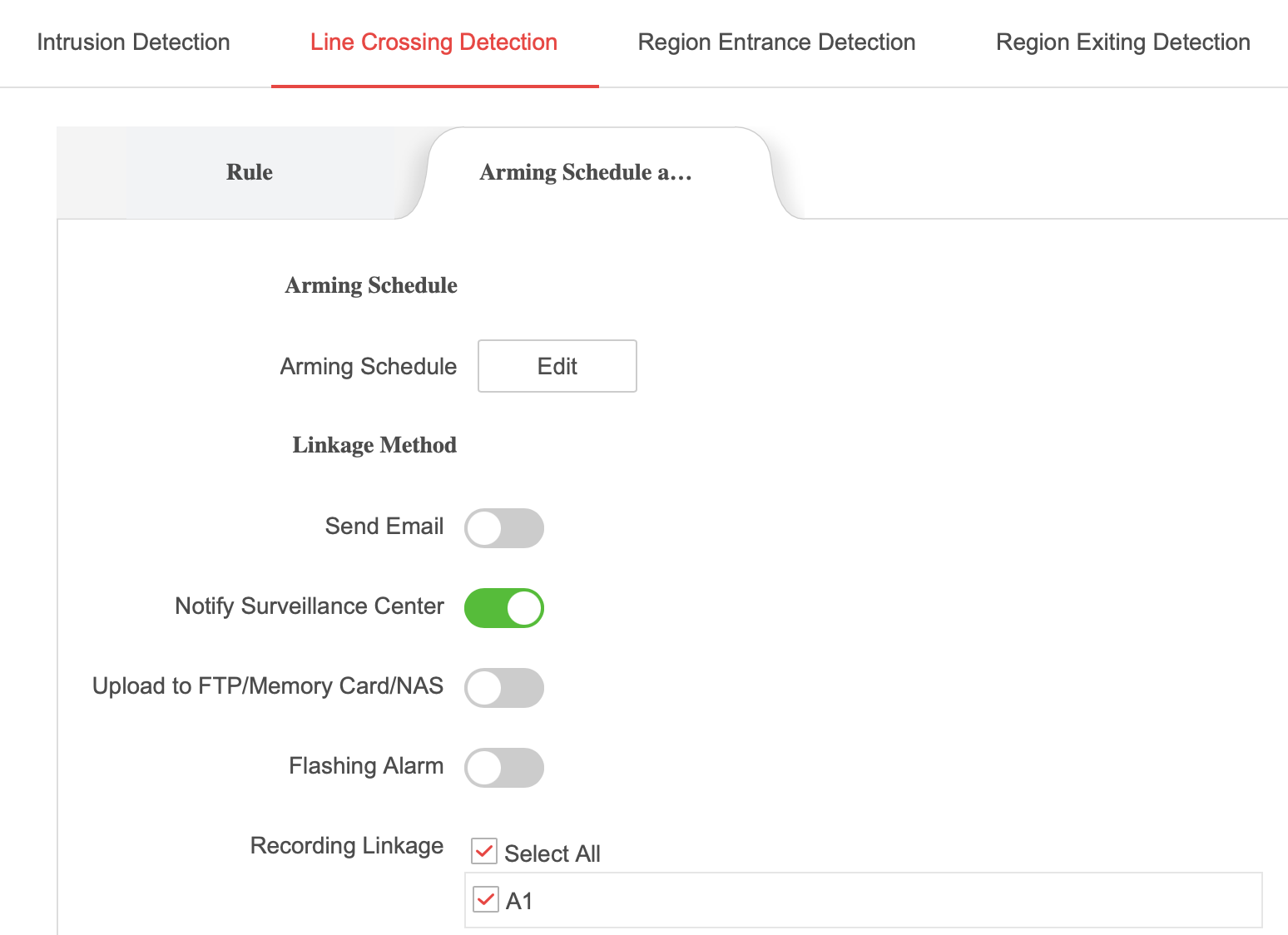
Task: Click the Notify Surveillance Center label
Action: tap(309, 606)
